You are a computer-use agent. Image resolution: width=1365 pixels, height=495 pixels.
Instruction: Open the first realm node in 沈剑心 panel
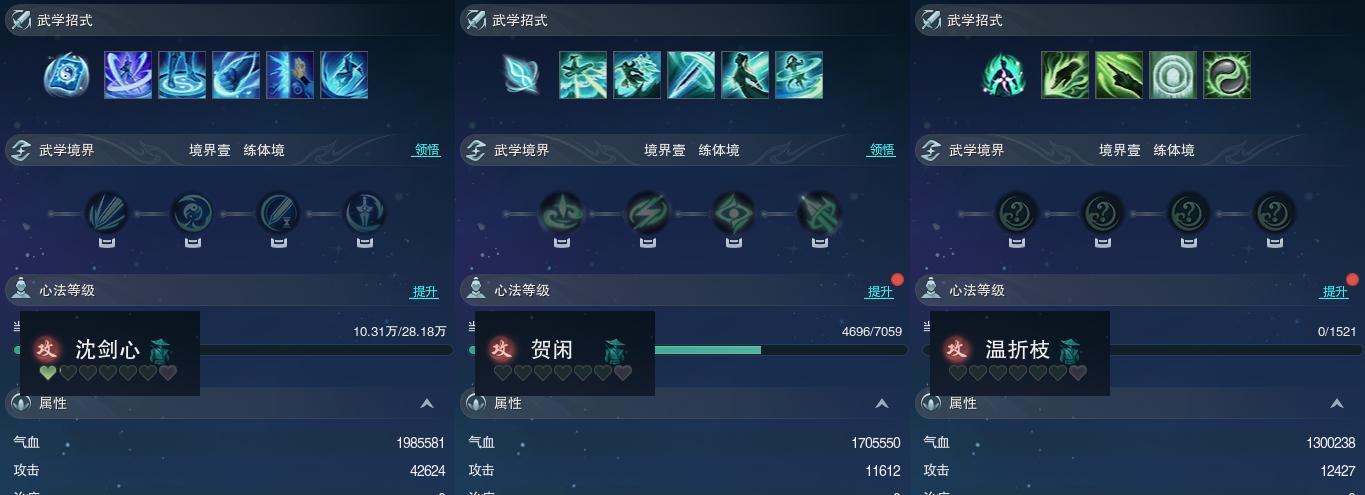[x=106, y=213]
